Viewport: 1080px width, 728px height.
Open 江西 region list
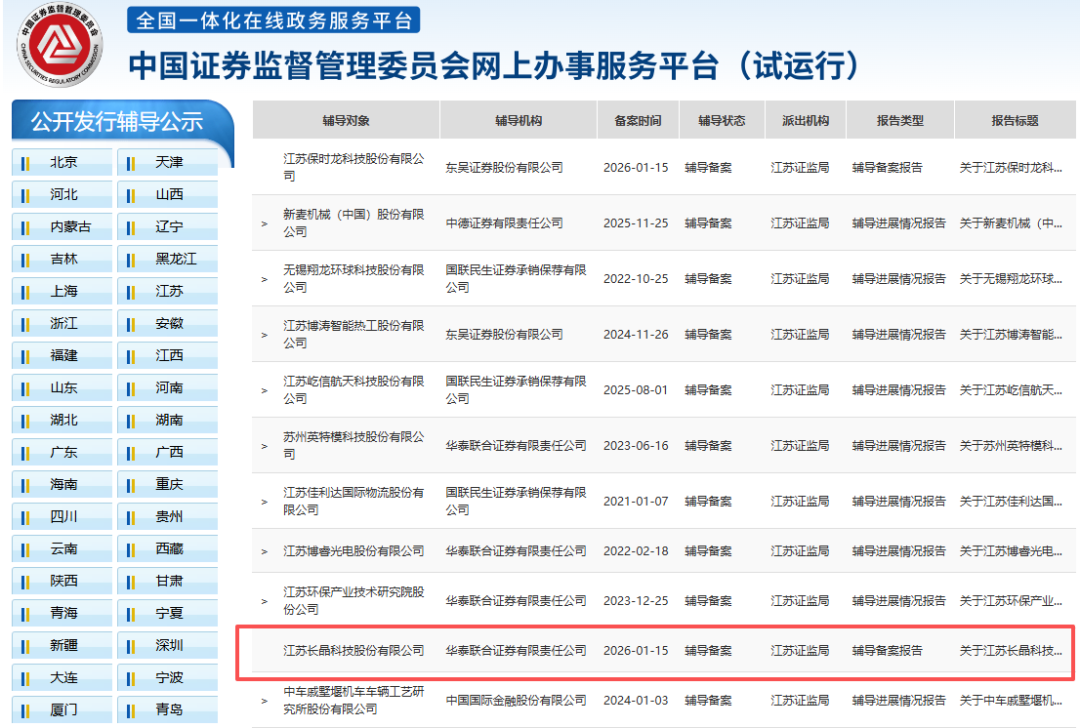pos(167,355)
